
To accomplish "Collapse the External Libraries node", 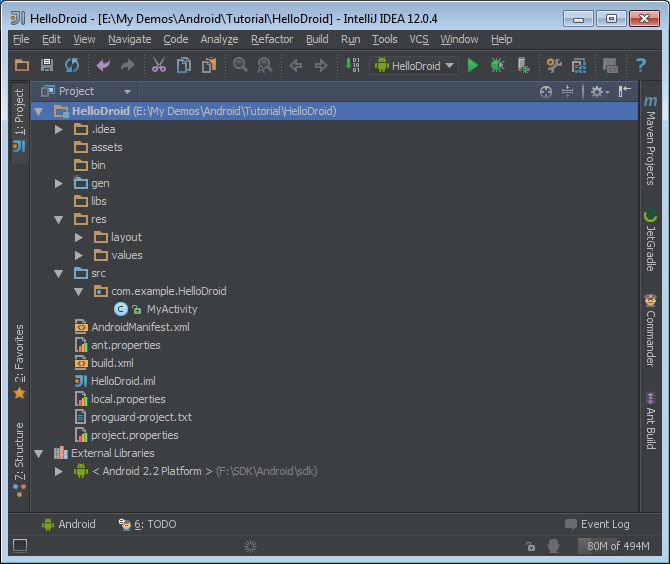I will 39,454.
